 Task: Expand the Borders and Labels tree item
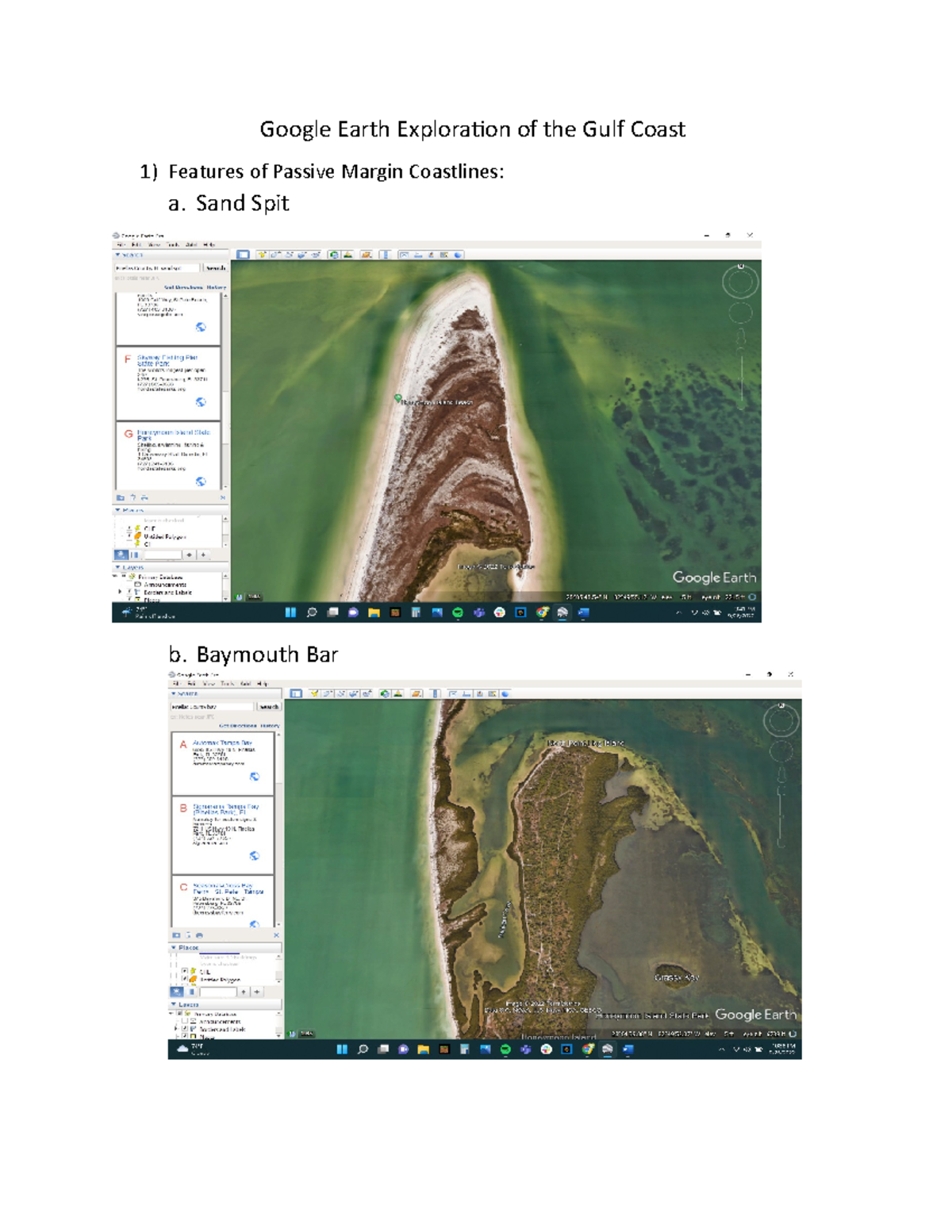pos(120,592)
